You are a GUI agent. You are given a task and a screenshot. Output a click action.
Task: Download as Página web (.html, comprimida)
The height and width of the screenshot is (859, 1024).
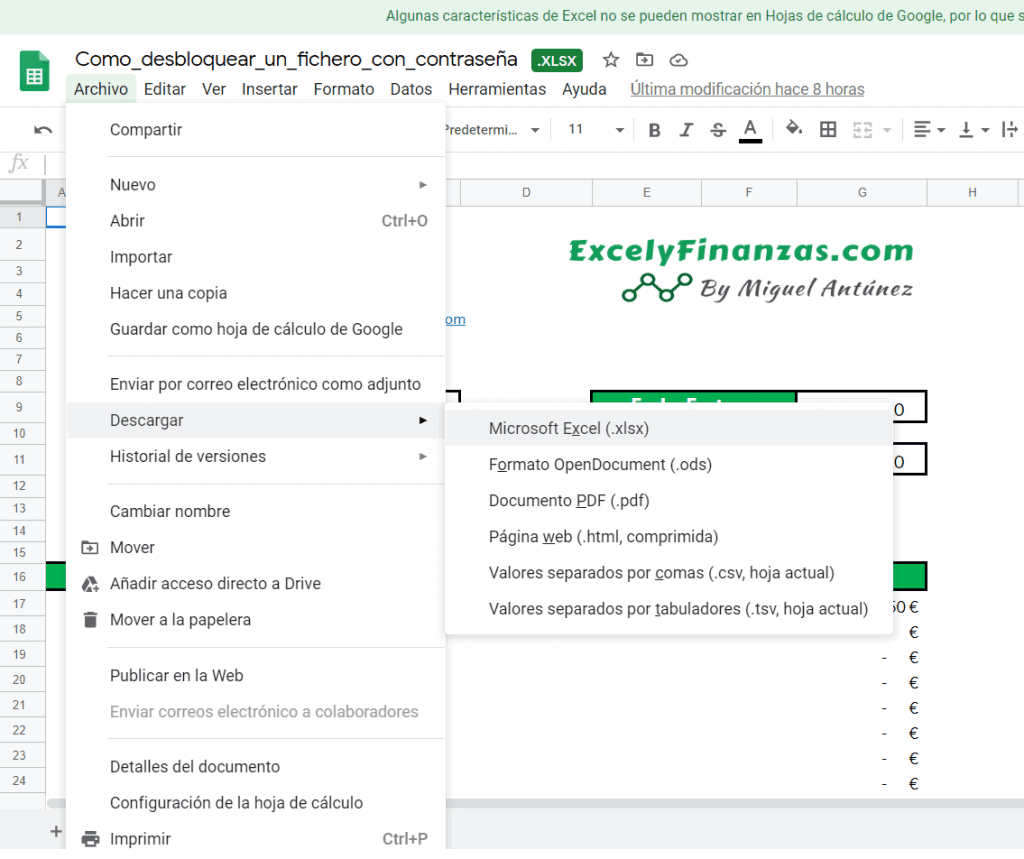click(x=669, y=537)
